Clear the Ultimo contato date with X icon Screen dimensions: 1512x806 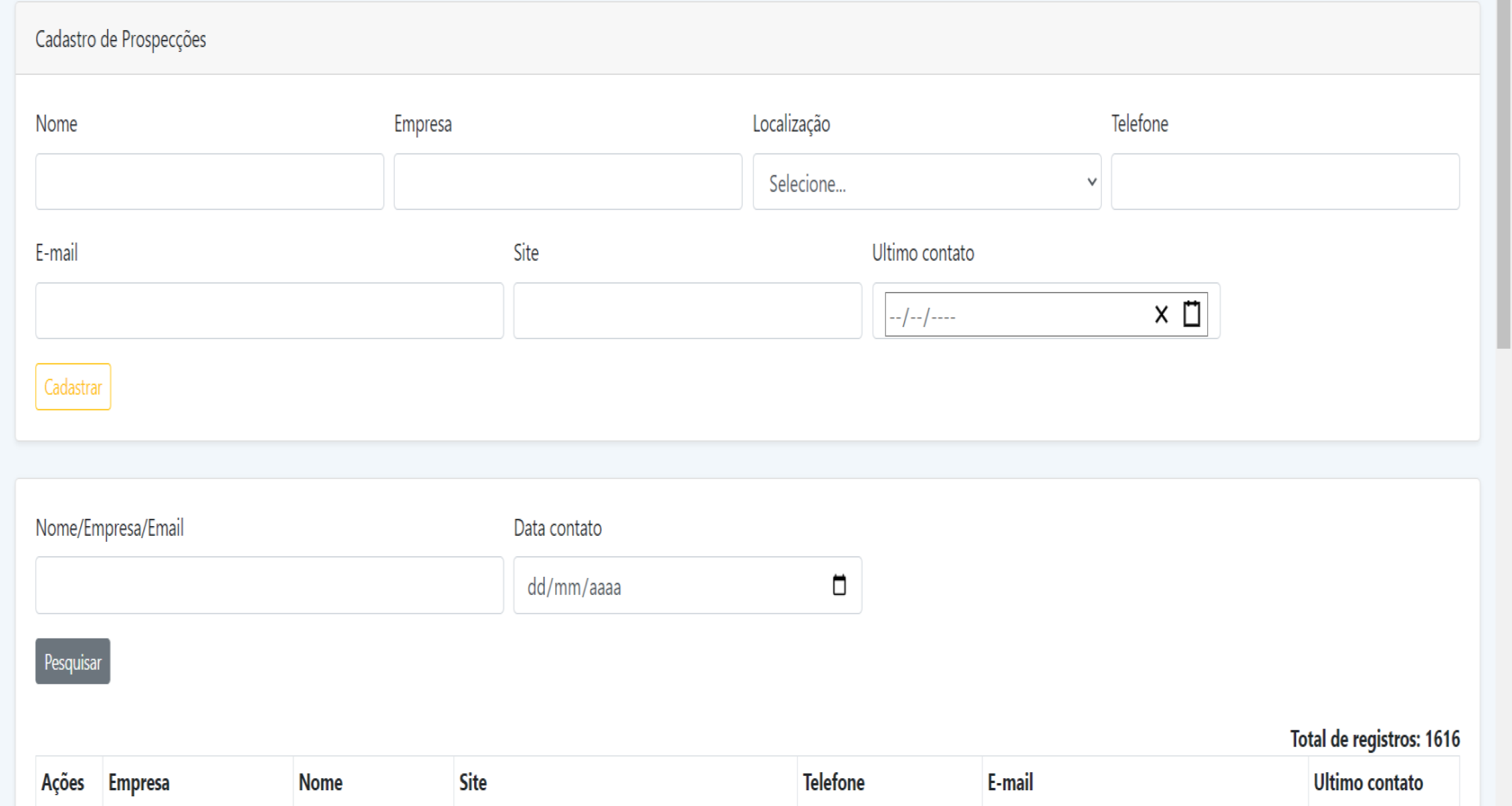(1161, 314)
